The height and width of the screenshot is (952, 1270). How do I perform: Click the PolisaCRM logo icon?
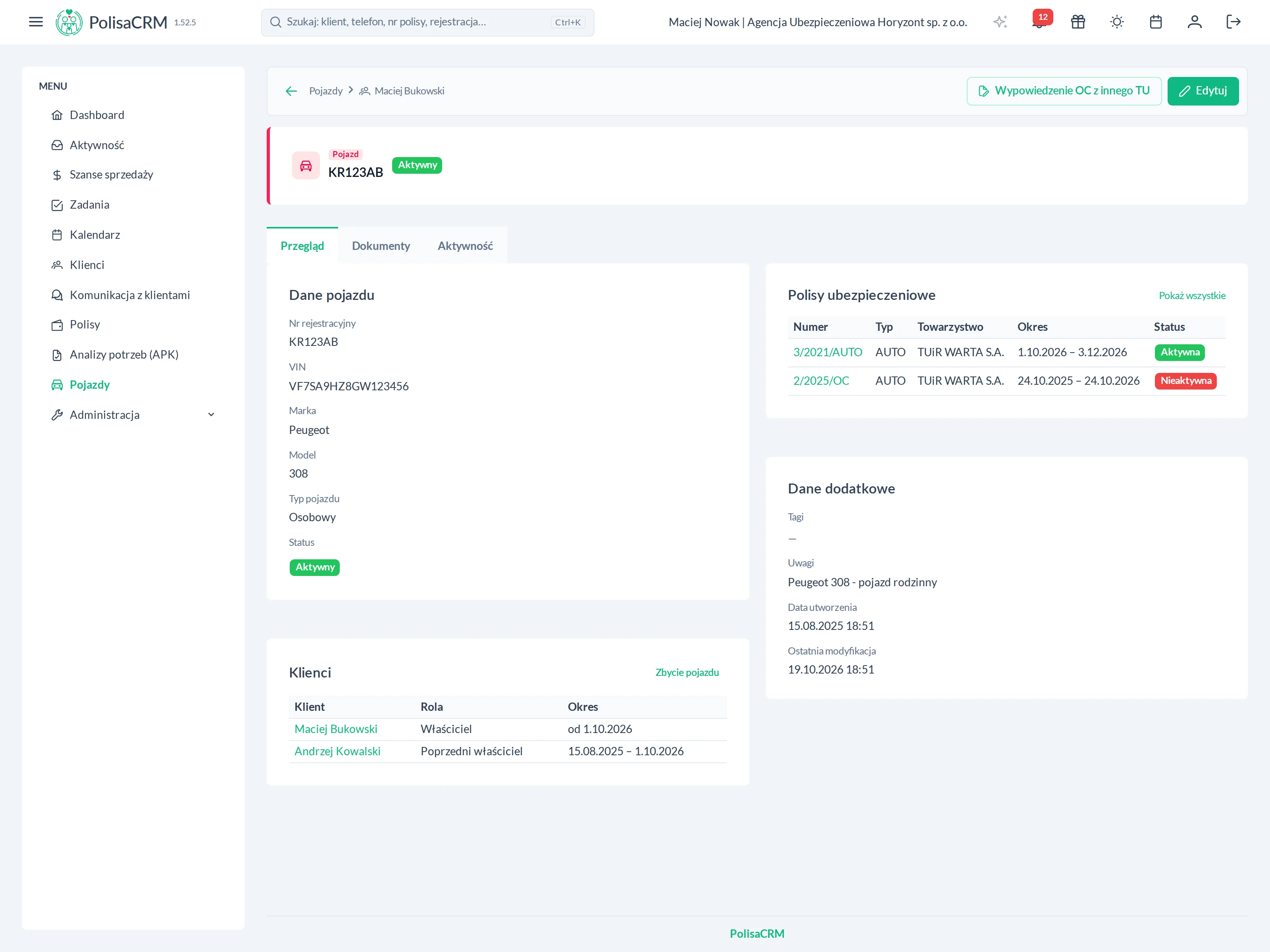click(x=69, y=22)
